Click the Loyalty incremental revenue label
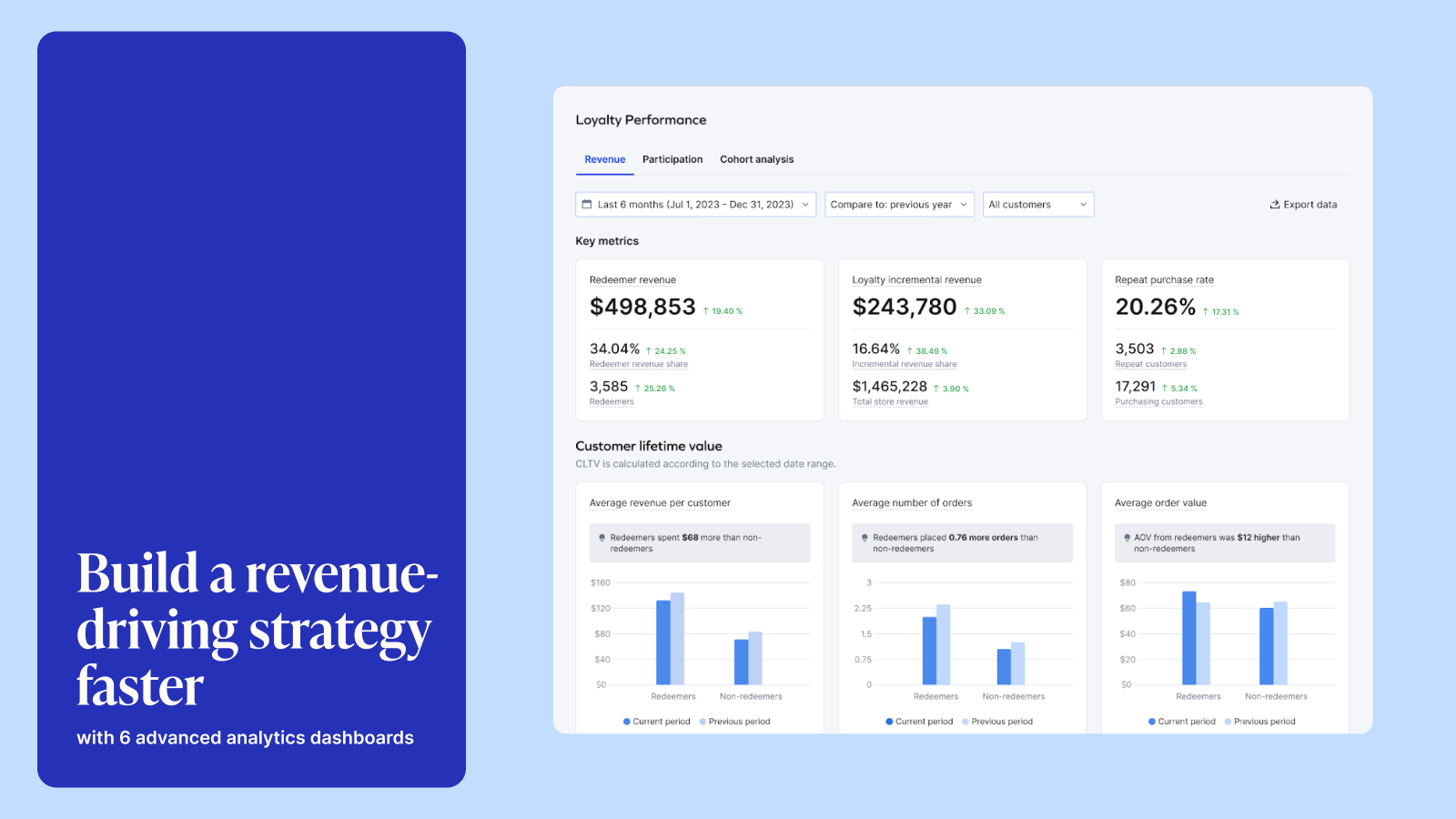1456x819 pixels. [x=916, y=280]
